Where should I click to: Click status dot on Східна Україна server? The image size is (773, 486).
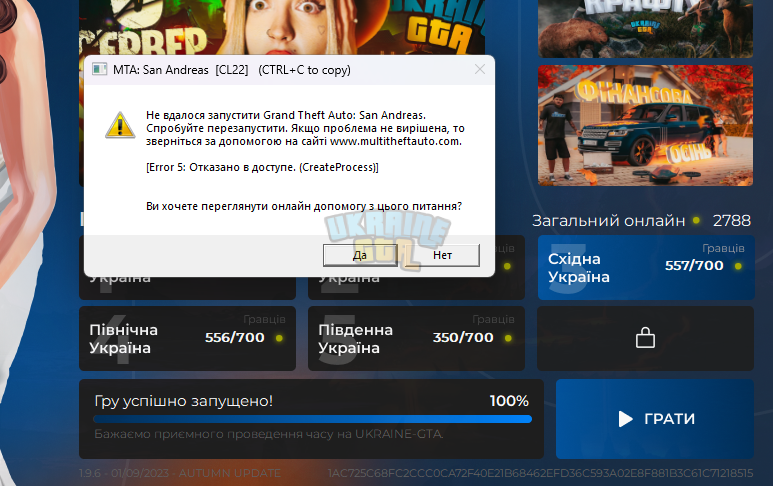coord(738,266)
